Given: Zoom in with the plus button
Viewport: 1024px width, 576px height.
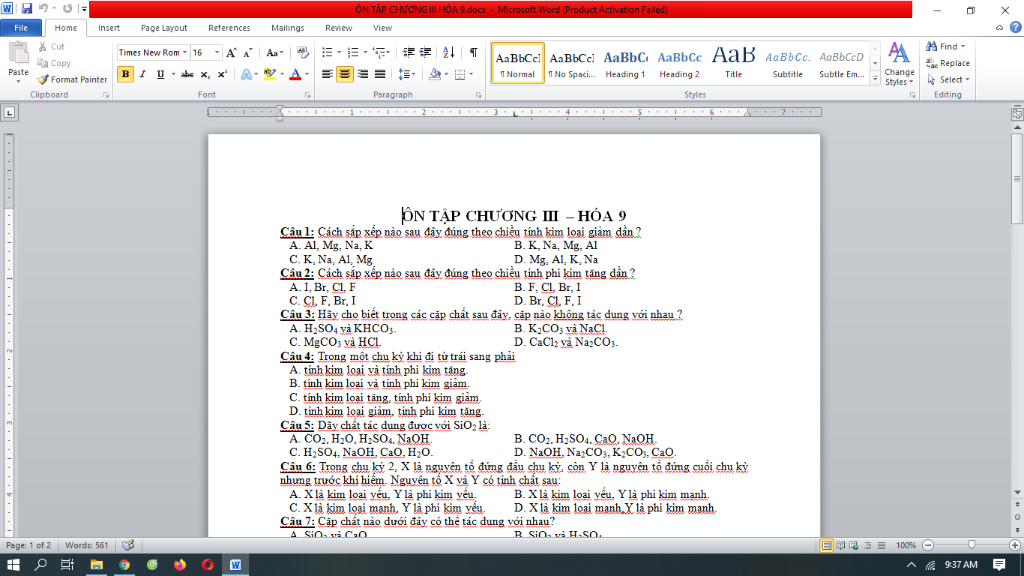Looking at the screenshot, I should pos(1014,545).
